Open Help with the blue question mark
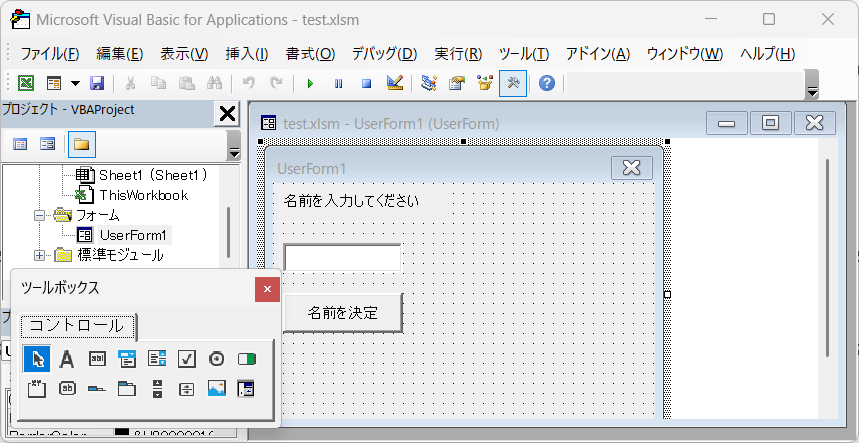 (x=547, y=84)
